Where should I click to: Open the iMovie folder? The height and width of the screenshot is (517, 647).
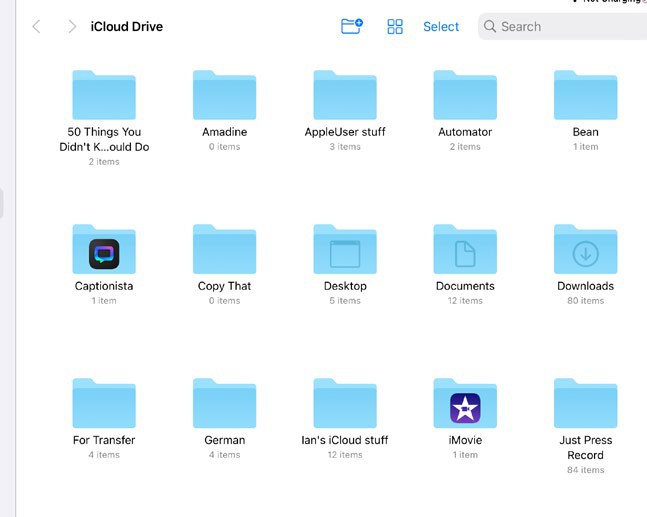pos(465,403)
